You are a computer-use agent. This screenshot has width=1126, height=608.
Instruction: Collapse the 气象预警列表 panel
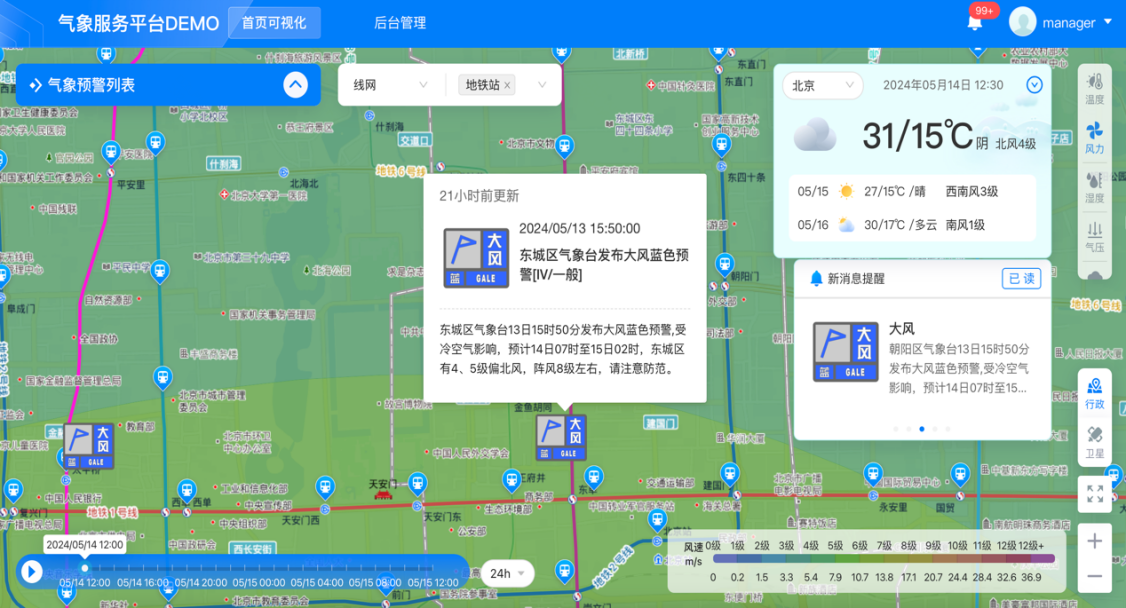(x=295, y=85)
